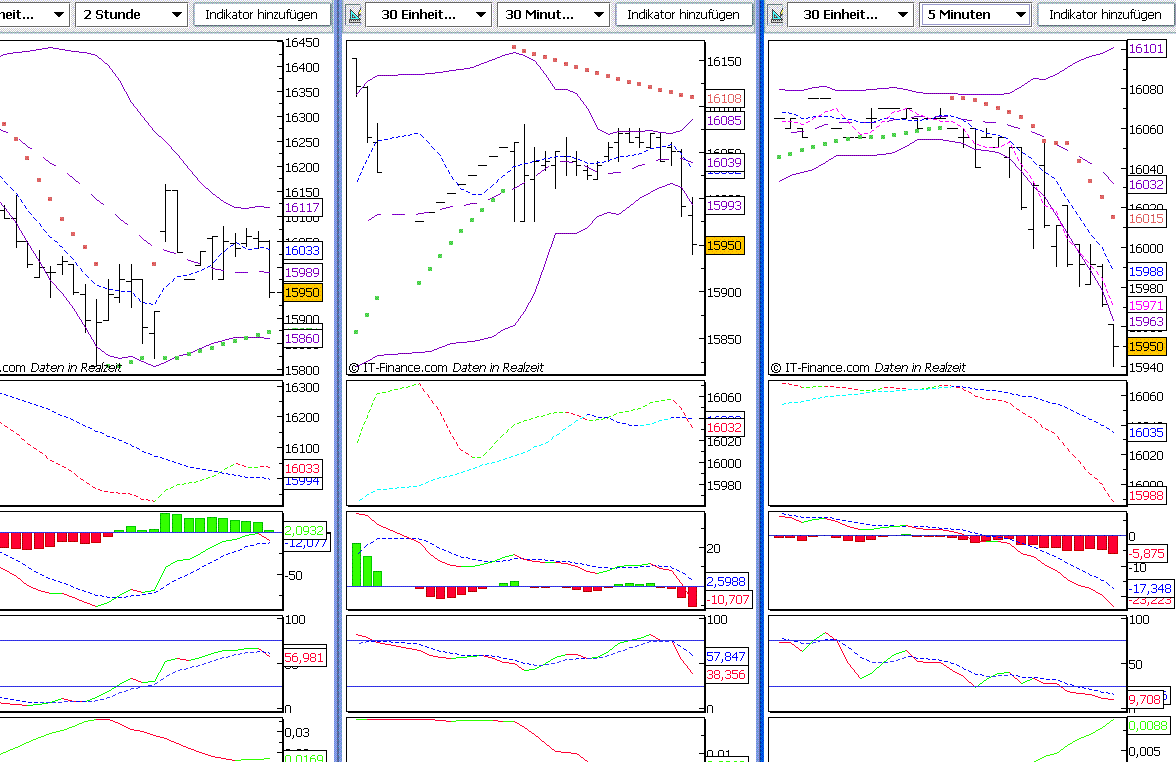The image size is (1176, 762).
Task: Select the -12,077 value label in the 2-hour chart
Action: coord(306,543)
